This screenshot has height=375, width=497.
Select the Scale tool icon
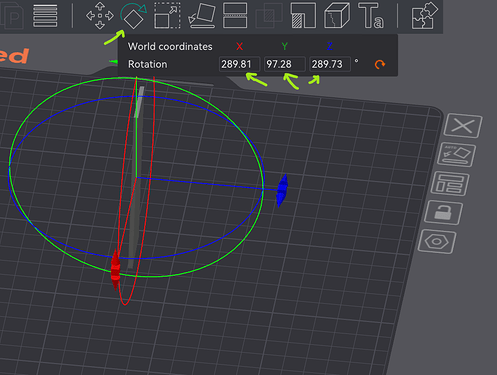click(x=167, y=16)
